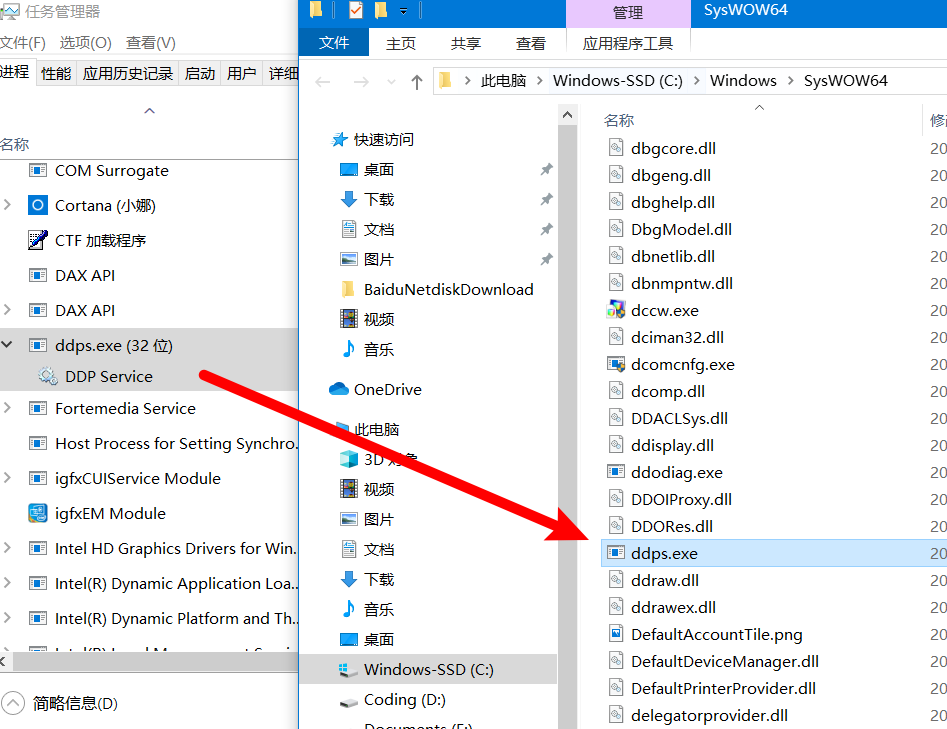Click the Coding (D:) drive icon

348,701
